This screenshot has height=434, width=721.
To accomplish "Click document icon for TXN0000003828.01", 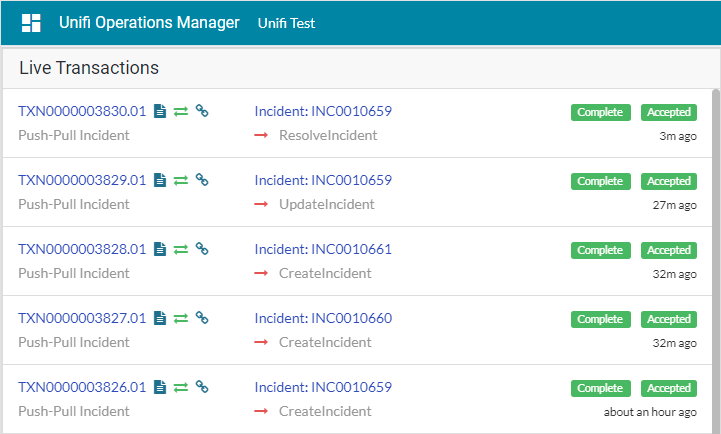I will 160,250.
